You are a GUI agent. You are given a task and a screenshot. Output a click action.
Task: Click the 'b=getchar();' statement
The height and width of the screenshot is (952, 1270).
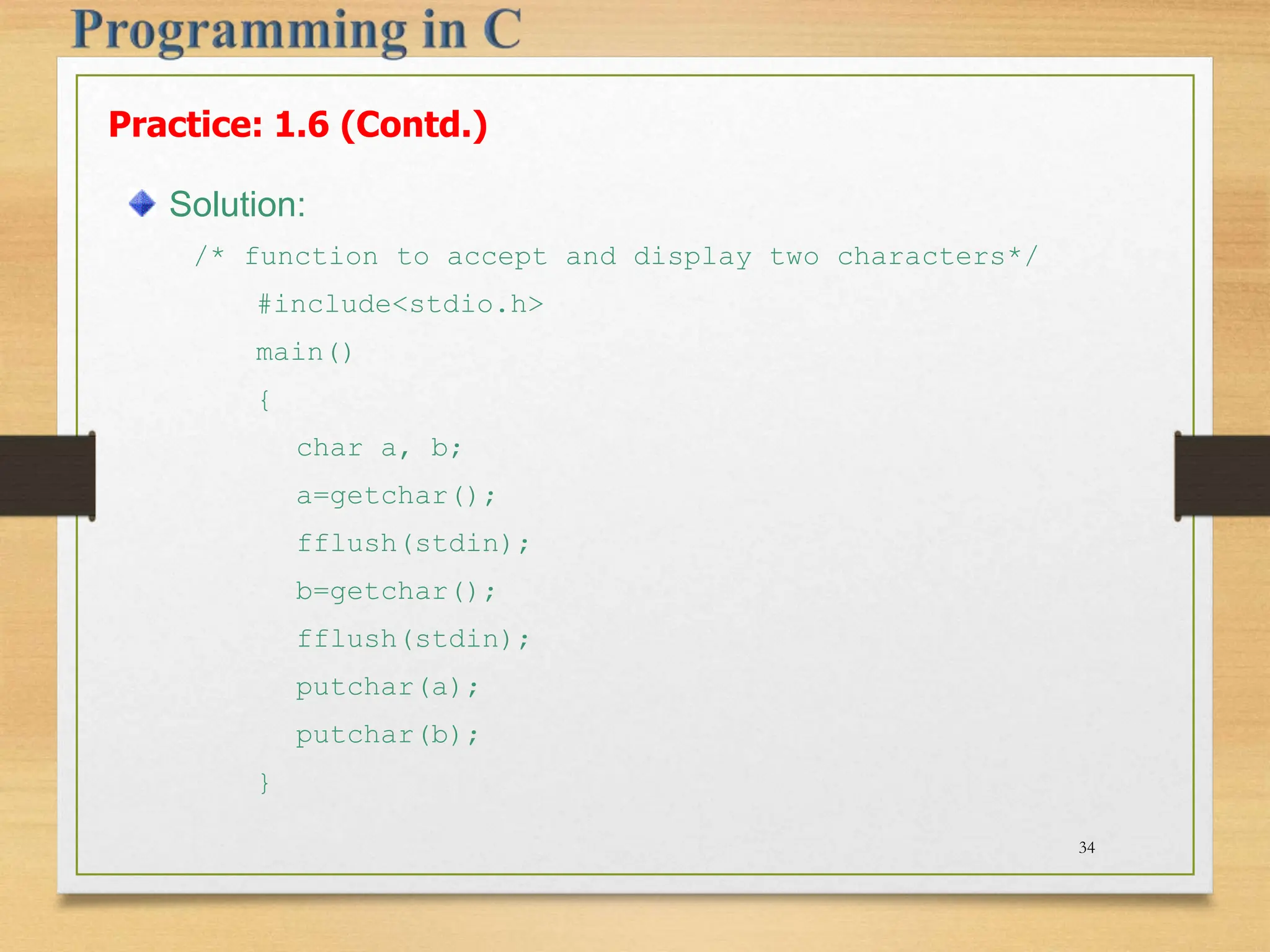coord(396,591)
